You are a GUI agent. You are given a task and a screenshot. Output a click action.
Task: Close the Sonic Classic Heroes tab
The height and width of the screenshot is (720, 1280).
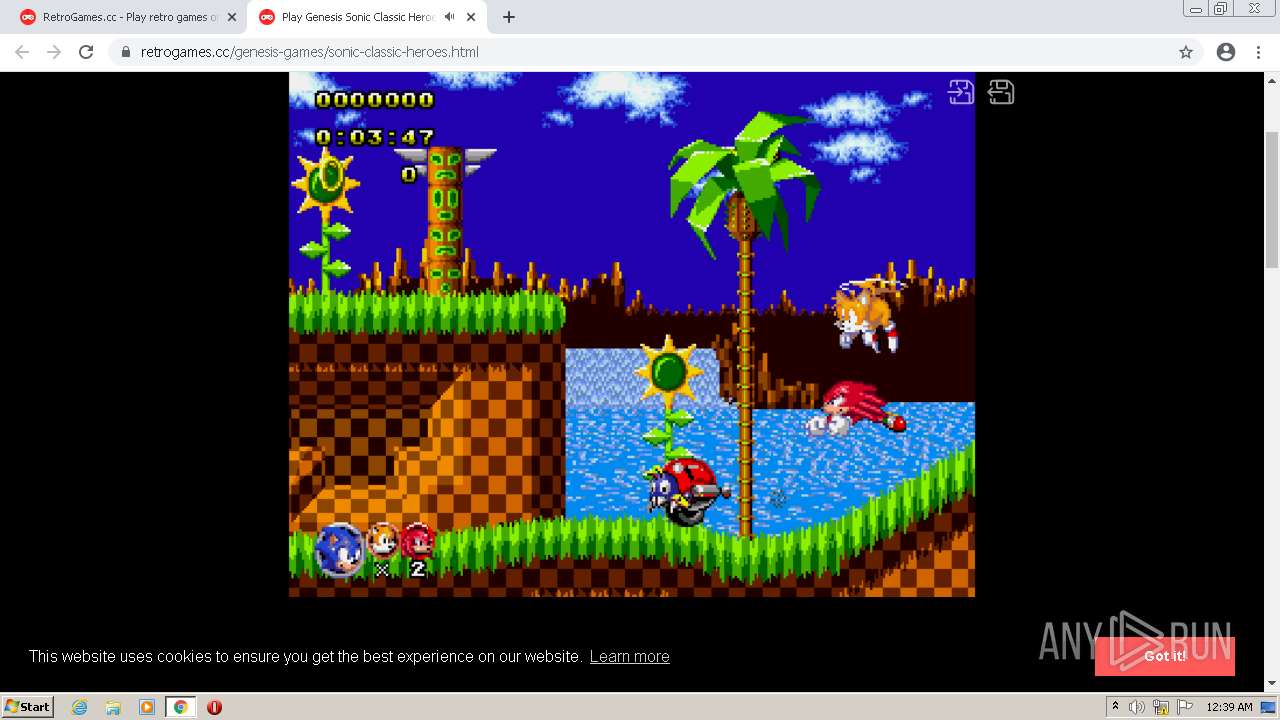[x=471, y=17]
